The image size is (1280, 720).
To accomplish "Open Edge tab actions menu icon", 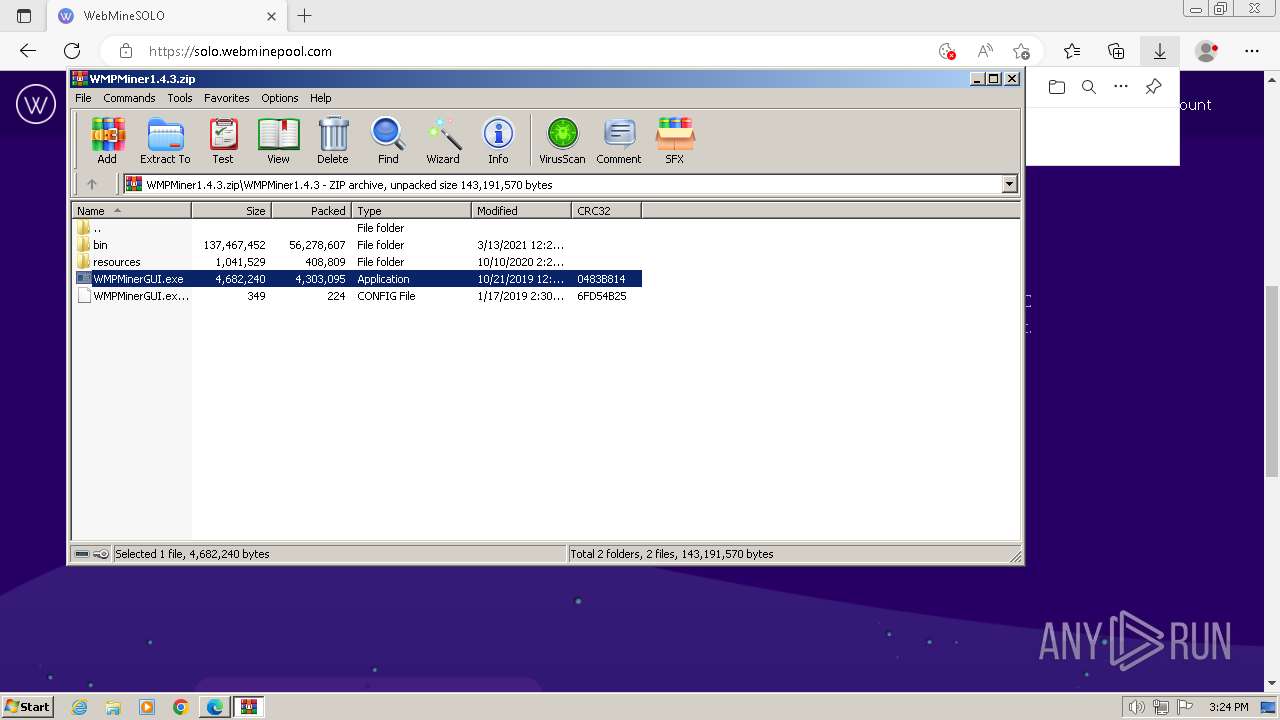I will 24,16.
